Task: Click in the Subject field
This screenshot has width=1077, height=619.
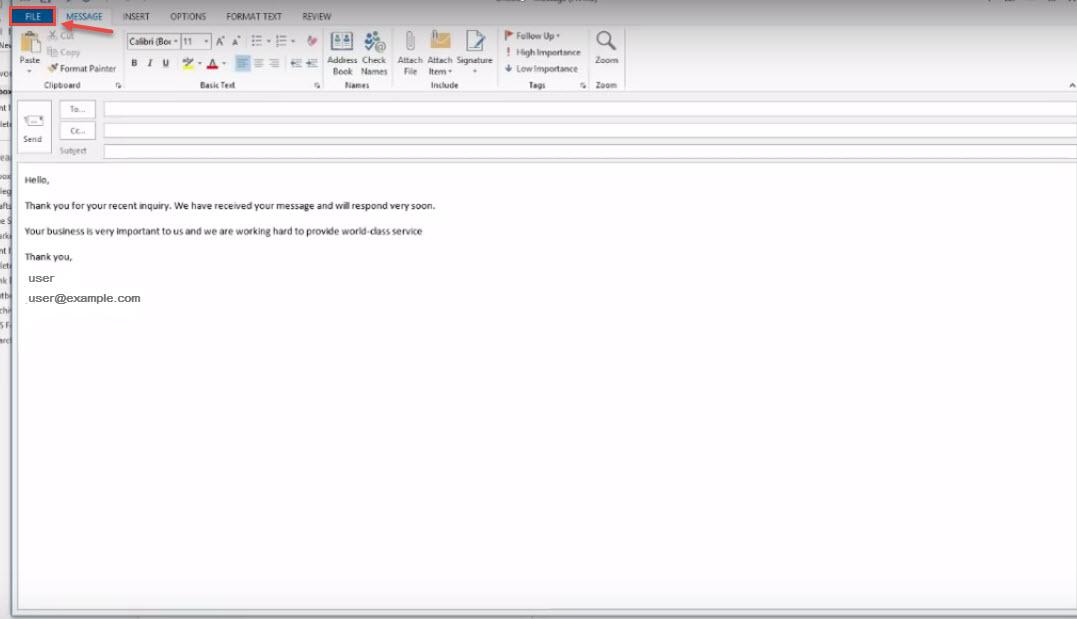Action: tap(590, 151)
